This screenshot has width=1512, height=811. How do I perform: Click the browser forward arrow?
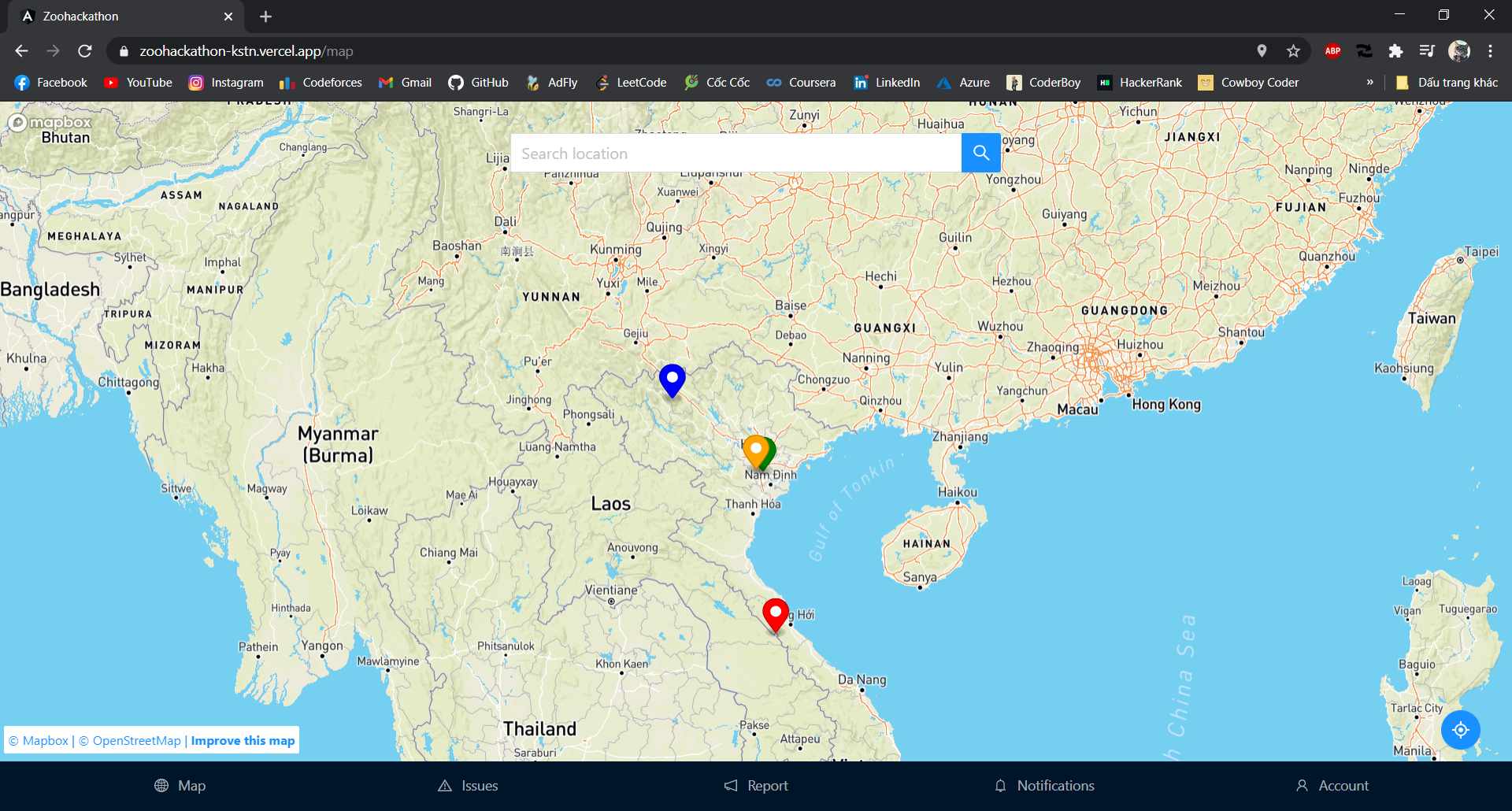[53, 51]
